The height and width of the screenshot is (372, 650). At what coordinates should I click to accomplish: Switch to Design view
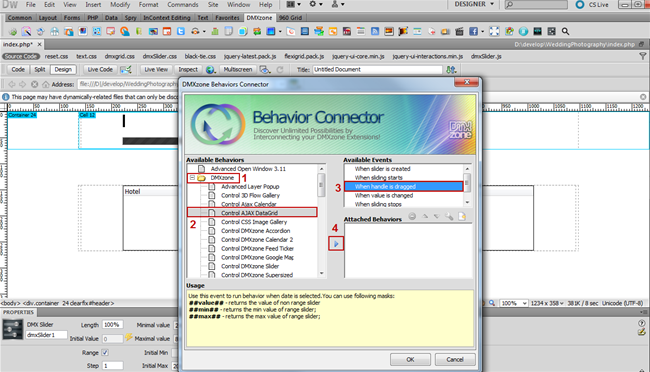coord(63,70)
